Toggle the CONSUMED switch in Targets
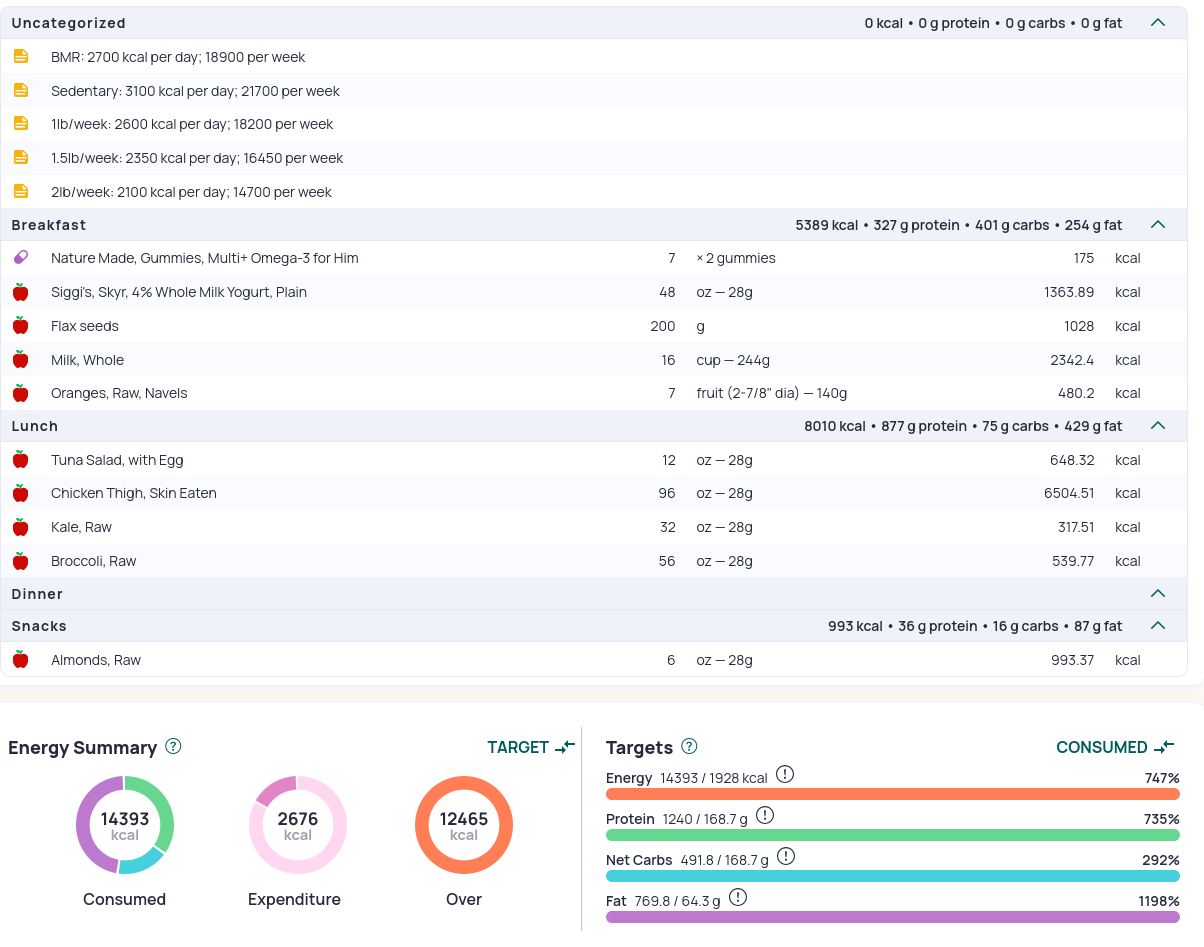 [x=1115, y=747]
